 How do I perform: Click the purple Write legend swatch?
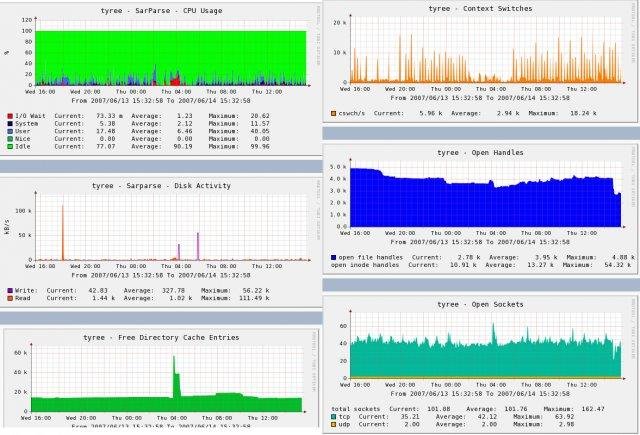pos(9,291)
